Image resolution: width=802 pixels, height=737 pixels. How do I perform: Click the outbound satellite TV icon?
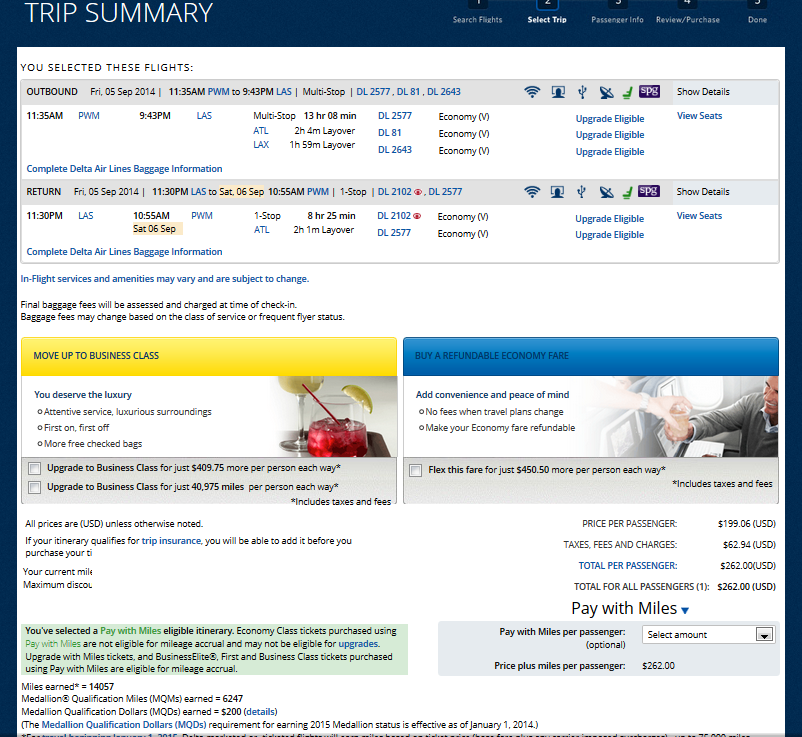(x=606, y=92)
